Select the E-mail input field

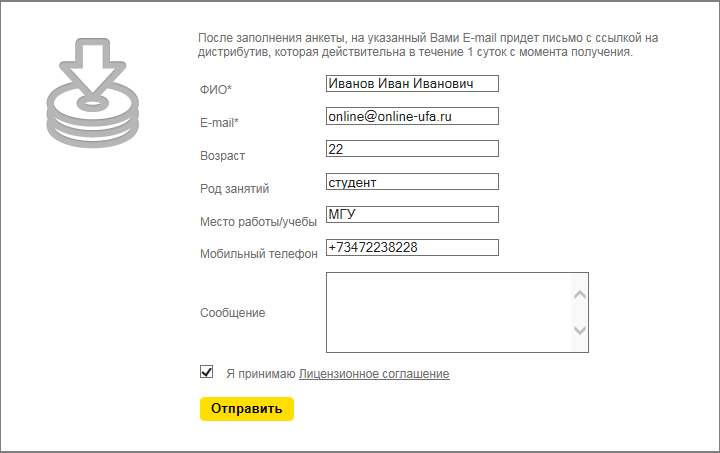point(412,116)
